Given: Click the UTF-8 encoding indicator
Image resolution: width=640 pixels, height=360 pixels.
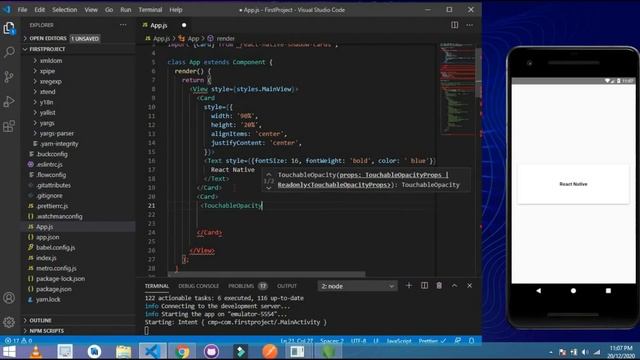Looking at the screenshot, I should pyautogui.click(x=358, y=340).
